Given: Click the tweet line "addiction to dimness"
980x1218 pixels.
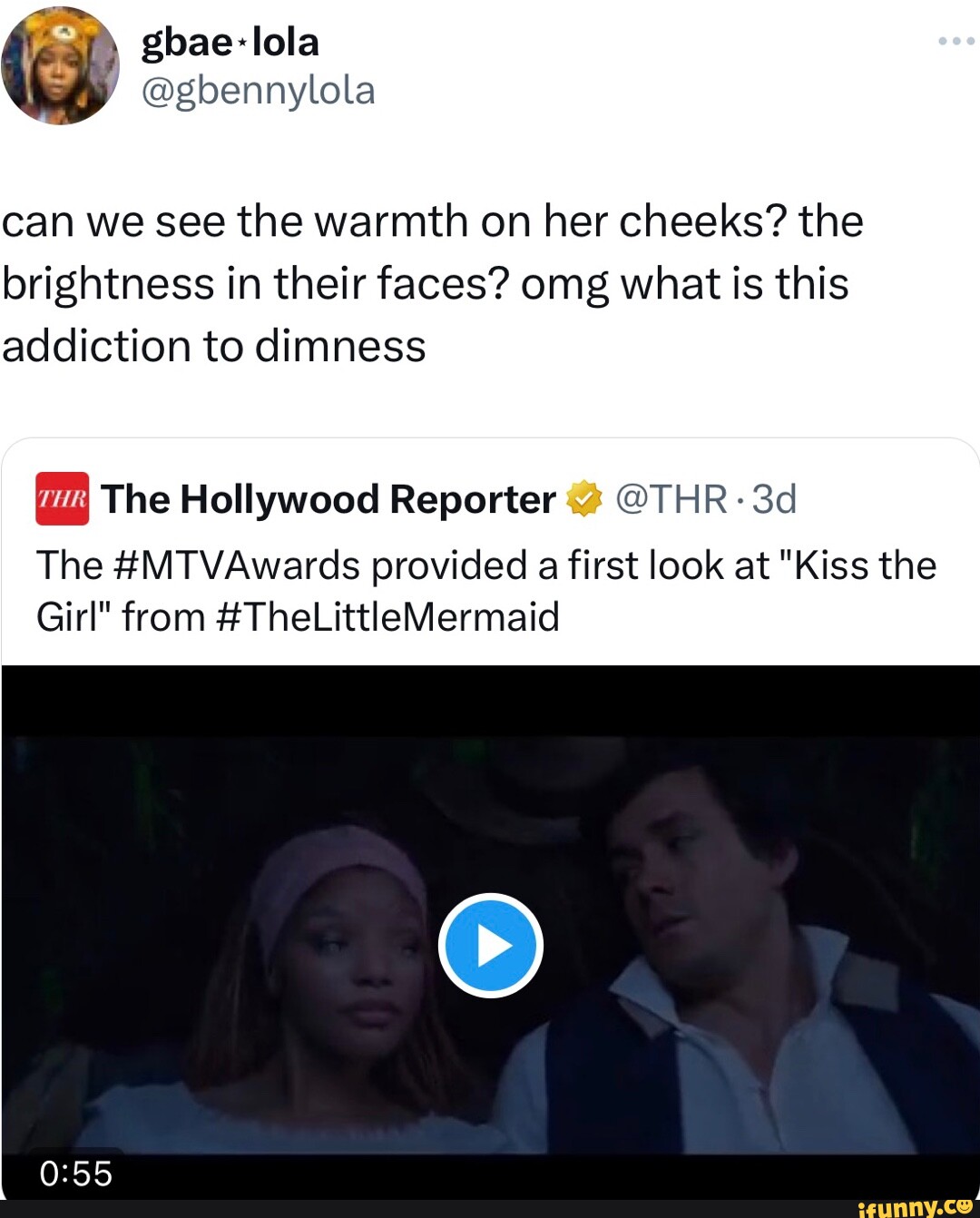Looking at the screenshot, I should click(214, 346).
